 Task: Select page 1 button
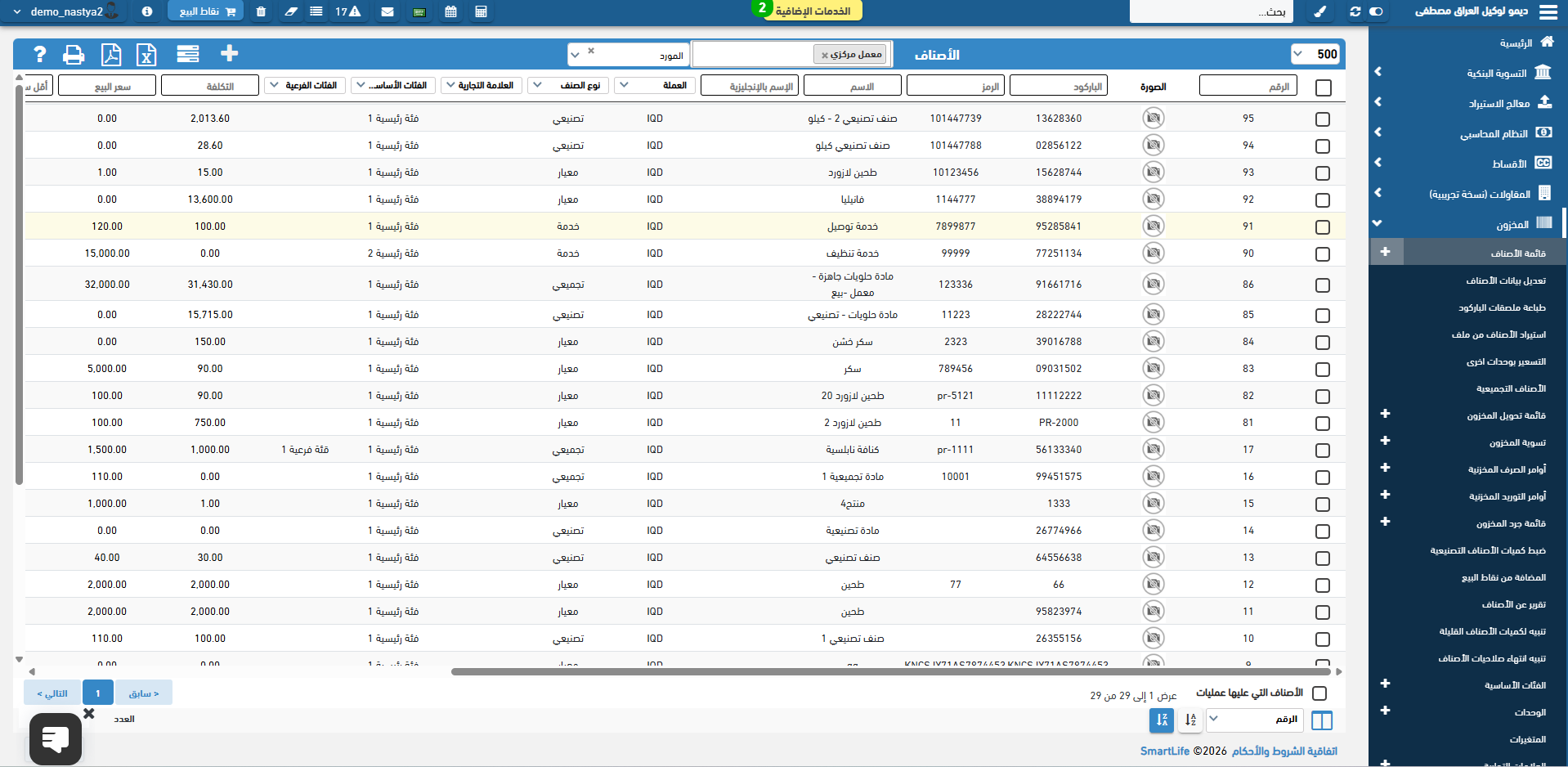click(x=98, y=693)
